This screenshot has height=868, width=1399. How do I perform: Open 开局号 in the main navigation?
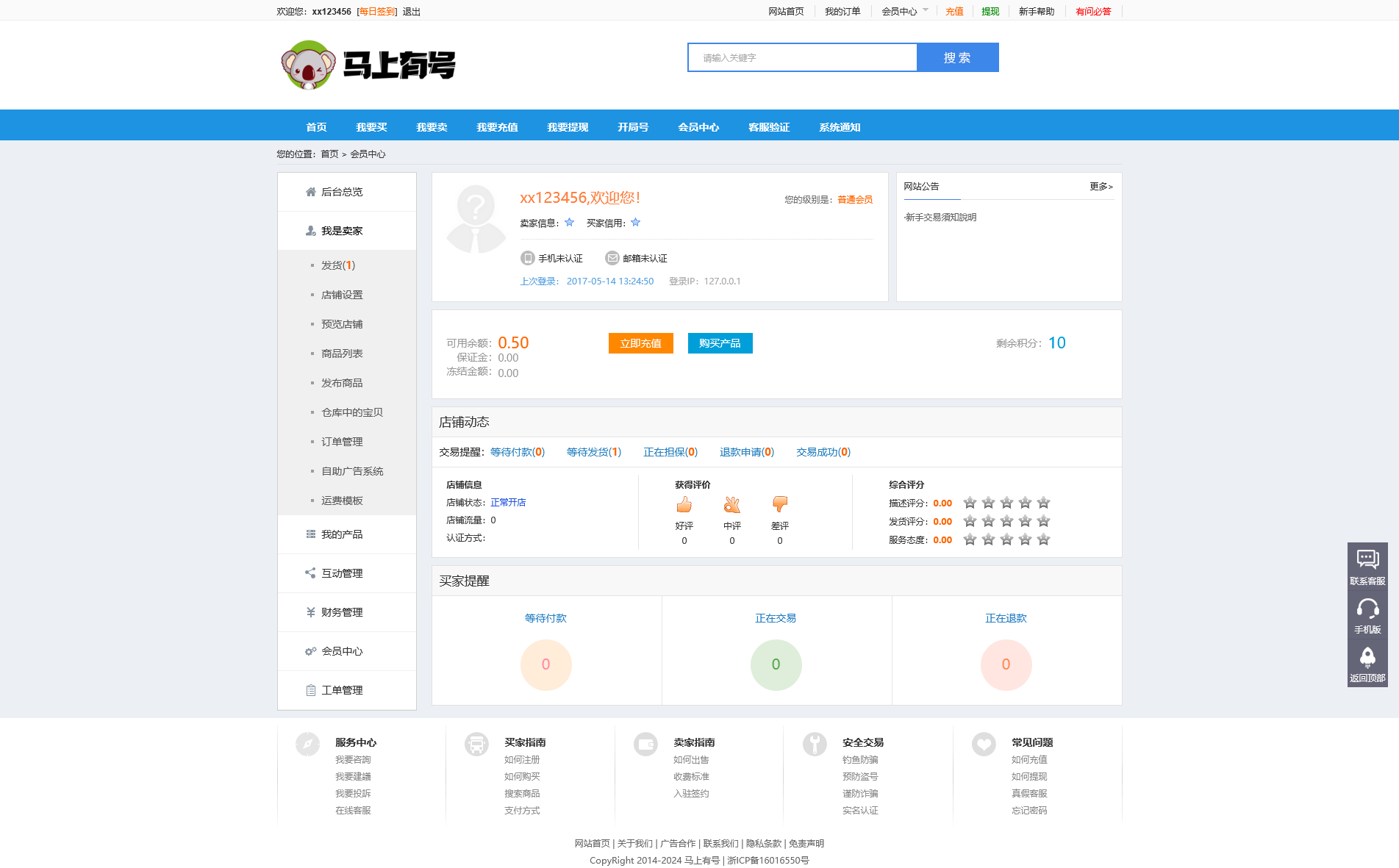click(633, 127)
